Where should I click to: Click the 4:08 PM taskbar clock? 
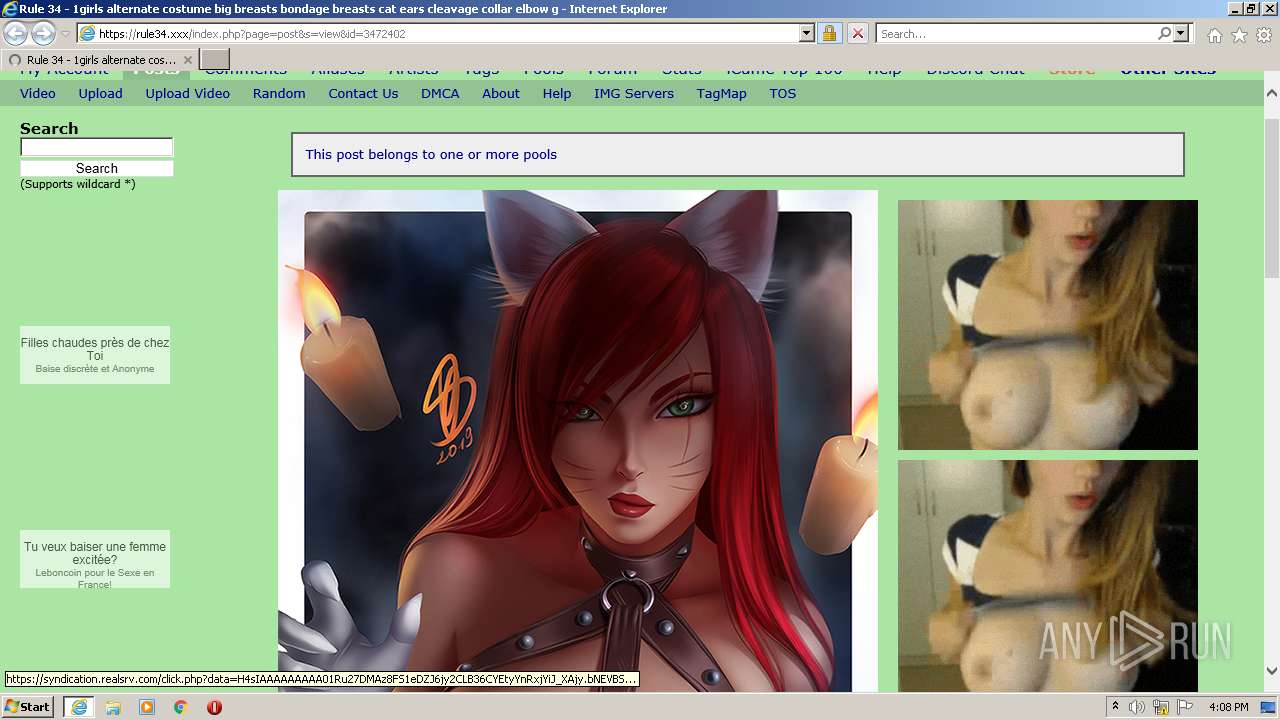[x=1228, y=707]
